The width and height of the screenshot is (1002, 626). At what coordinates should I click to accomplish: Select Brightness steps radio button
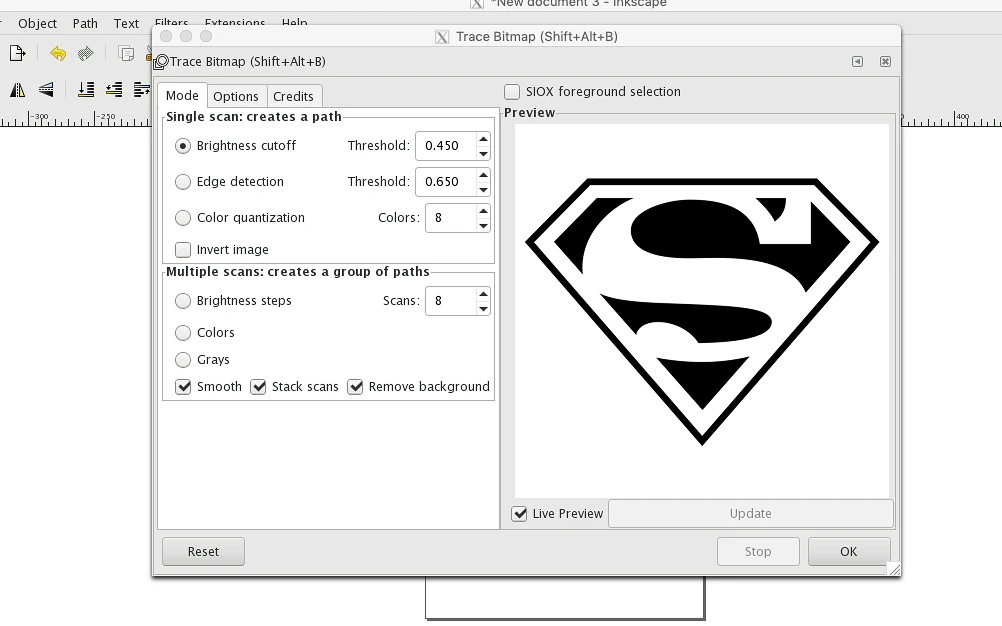[x=183, y=301]
